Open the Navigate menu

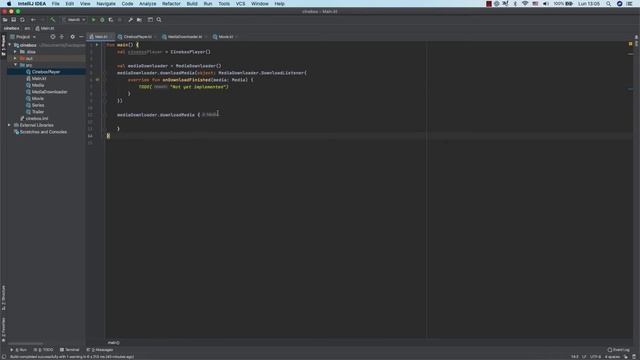106,4
